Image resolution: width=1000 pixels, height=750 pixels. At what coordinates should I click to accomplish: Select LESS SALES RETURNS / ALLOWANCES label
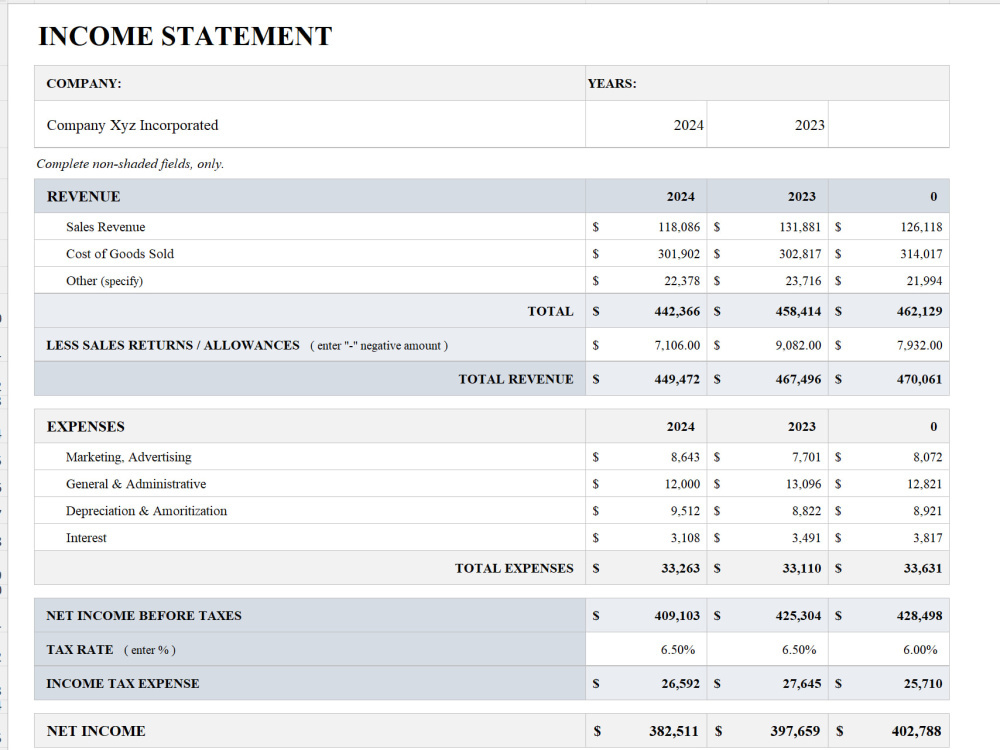coord(173,345)
